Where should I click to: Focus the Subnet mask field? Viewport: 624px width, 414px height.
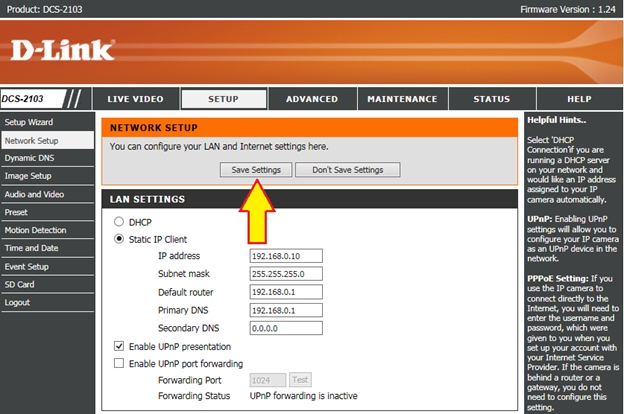(285, 274)
